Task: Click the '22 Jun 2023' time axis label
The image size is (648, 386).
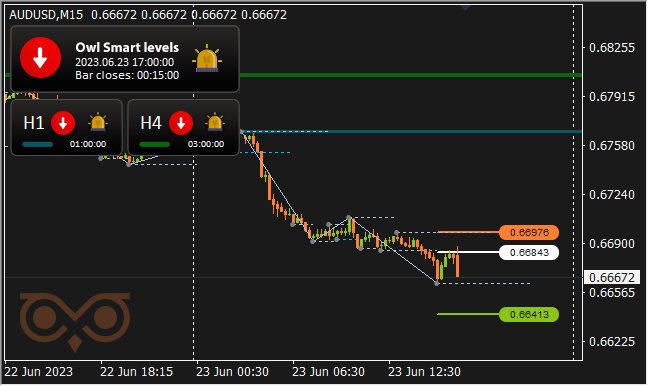Action: click(38, 372)
